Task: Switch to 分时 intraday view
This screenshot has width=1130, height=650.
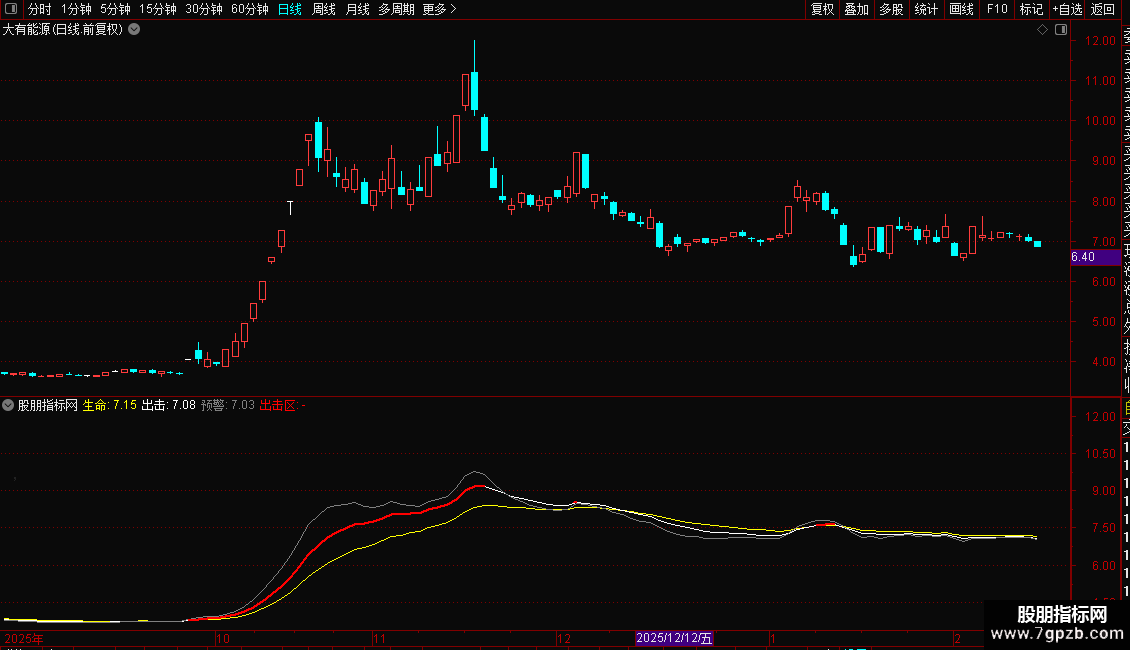Action: click(x=40, y=9)
